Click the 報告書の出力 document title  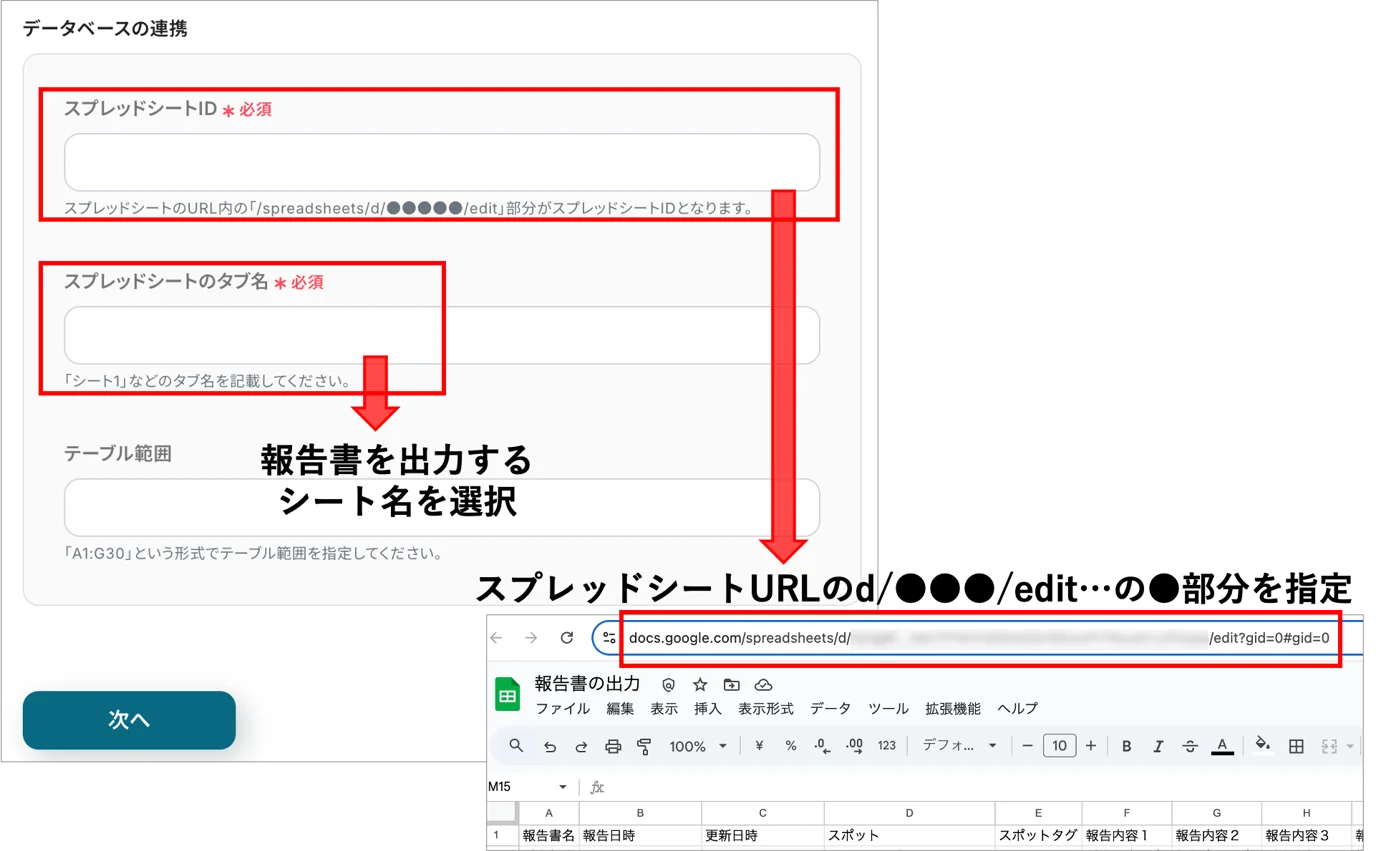coord(587,684)
